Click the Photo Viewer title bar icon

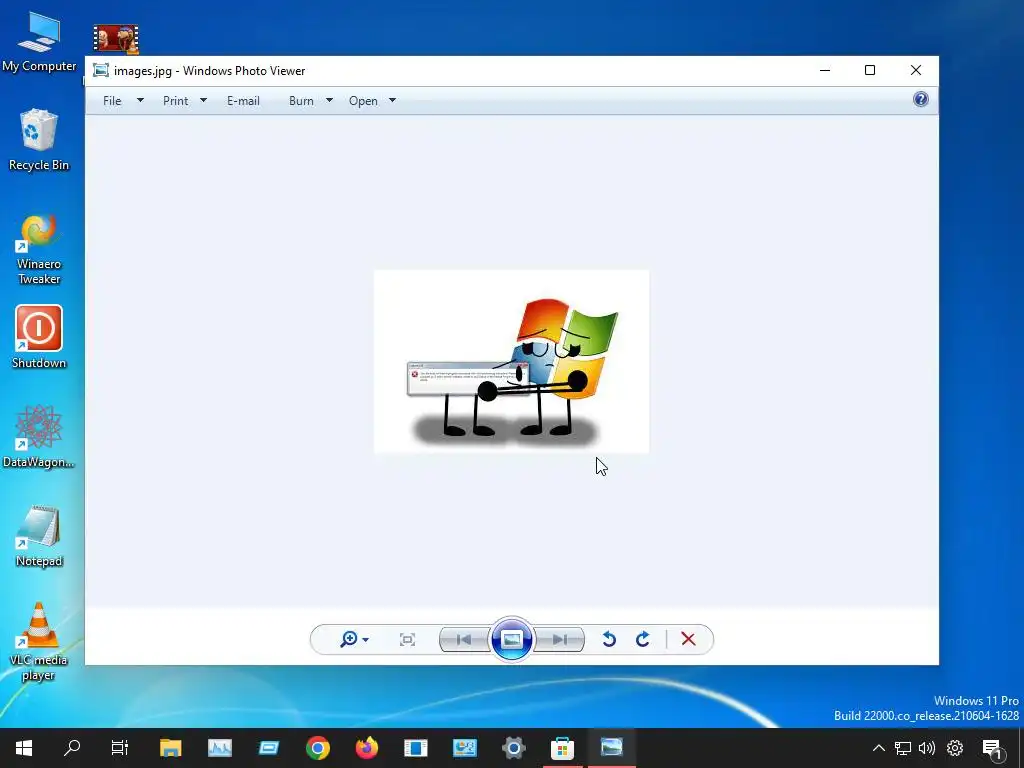(x=101, y=71)
